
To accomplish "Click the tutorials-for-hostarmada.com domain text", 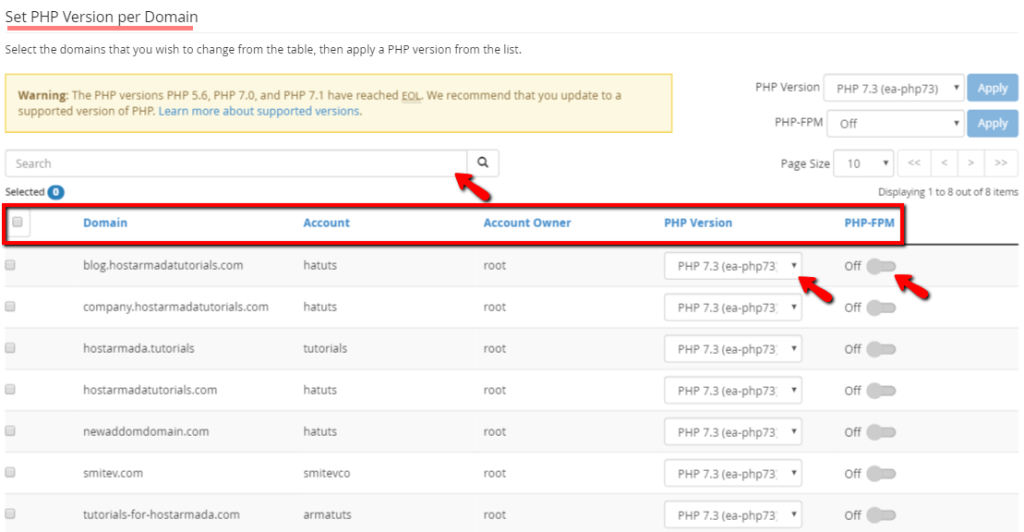I will click(x=161, y=514).
